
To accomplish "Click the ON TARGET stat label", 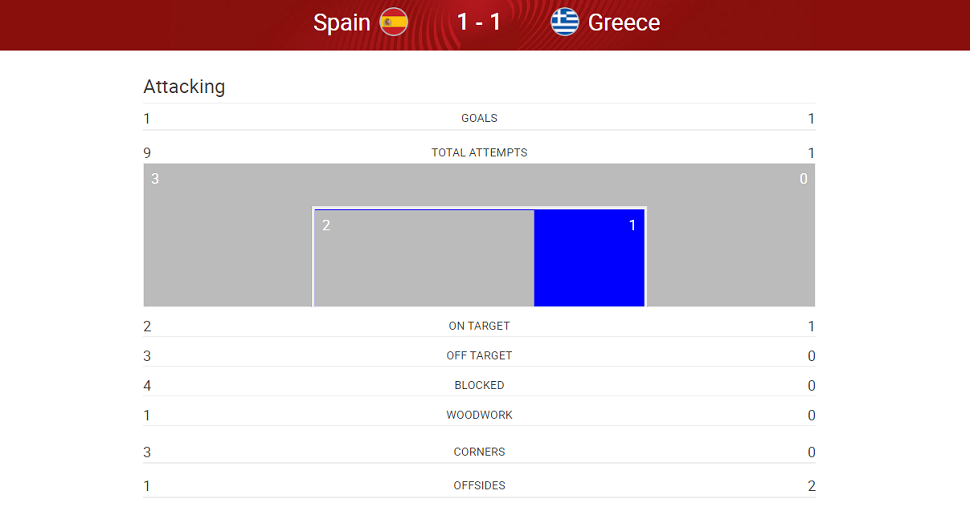I will (479, 326).
